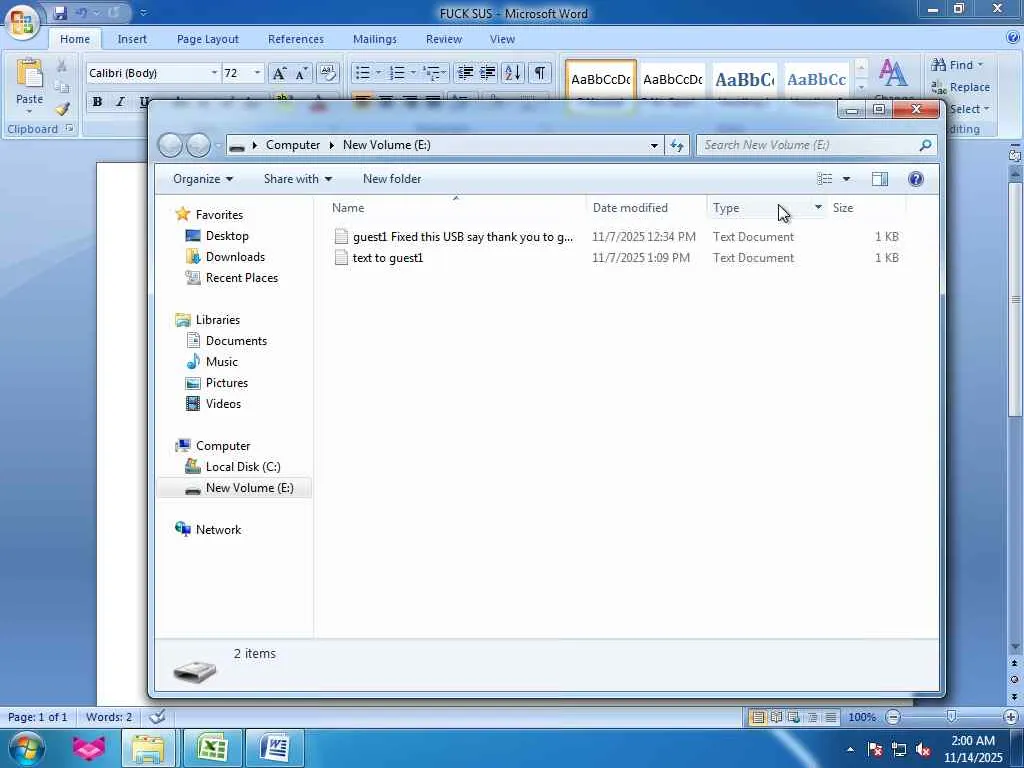
Task: Open the References tab
Action: click(296, 39)
